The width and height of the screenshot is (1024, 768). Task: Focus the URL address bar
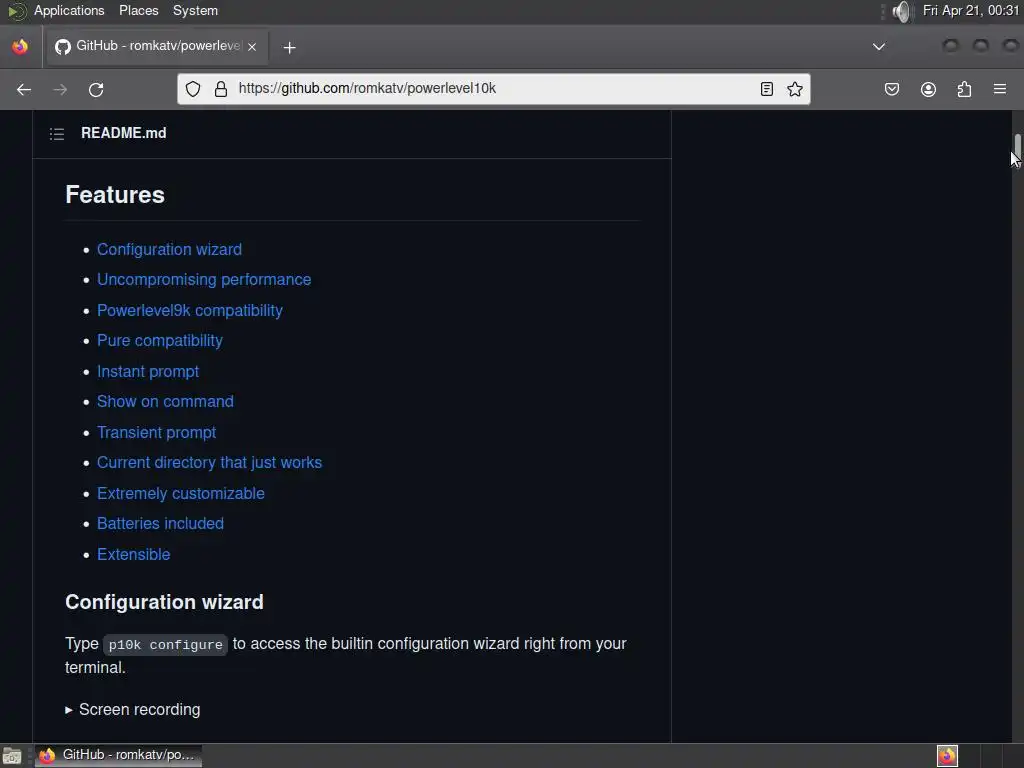pos(493,89)
